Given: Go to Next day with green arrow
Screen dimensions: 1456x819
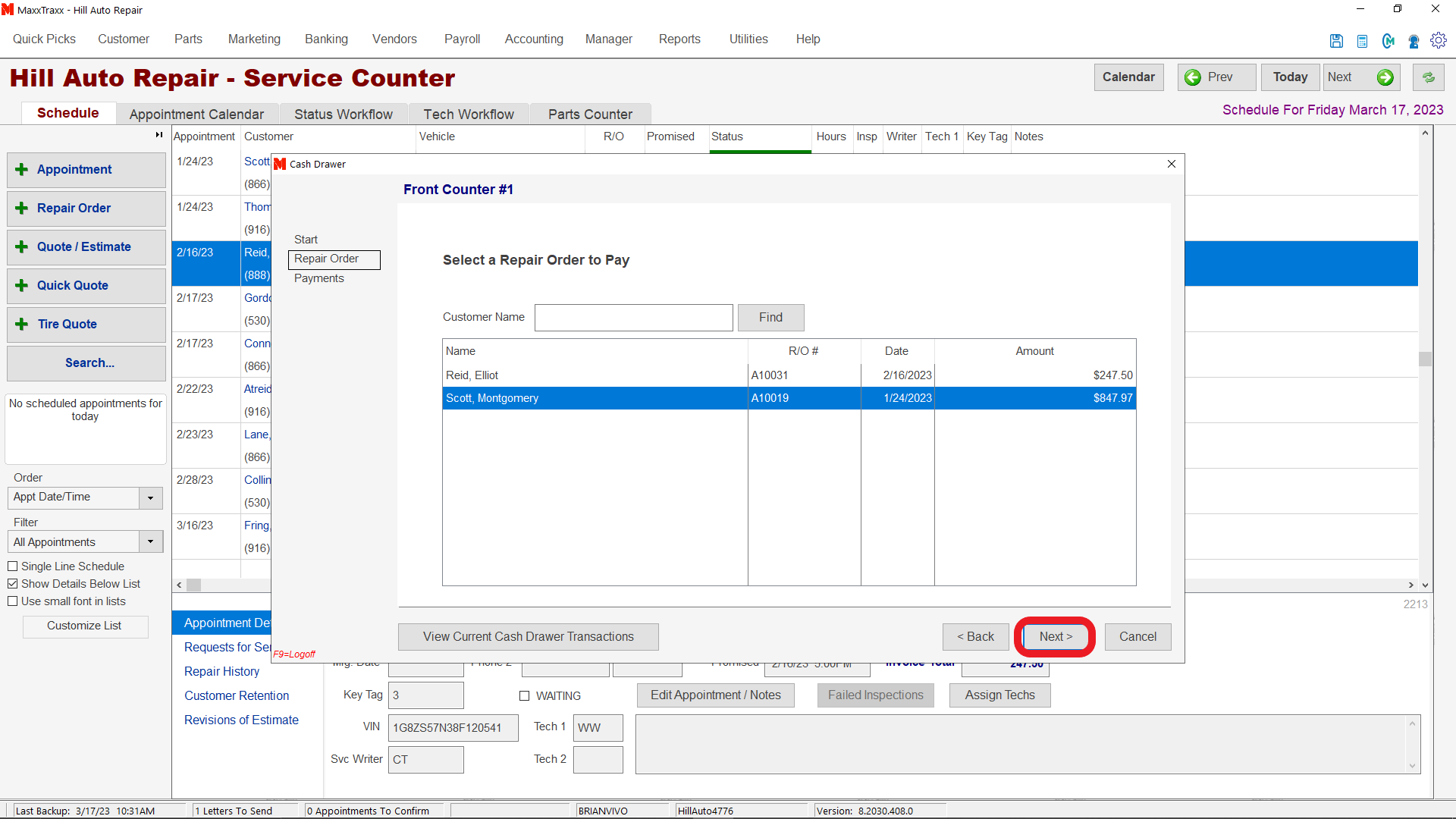Looking at the screenshot, I should pos(1361,77).
